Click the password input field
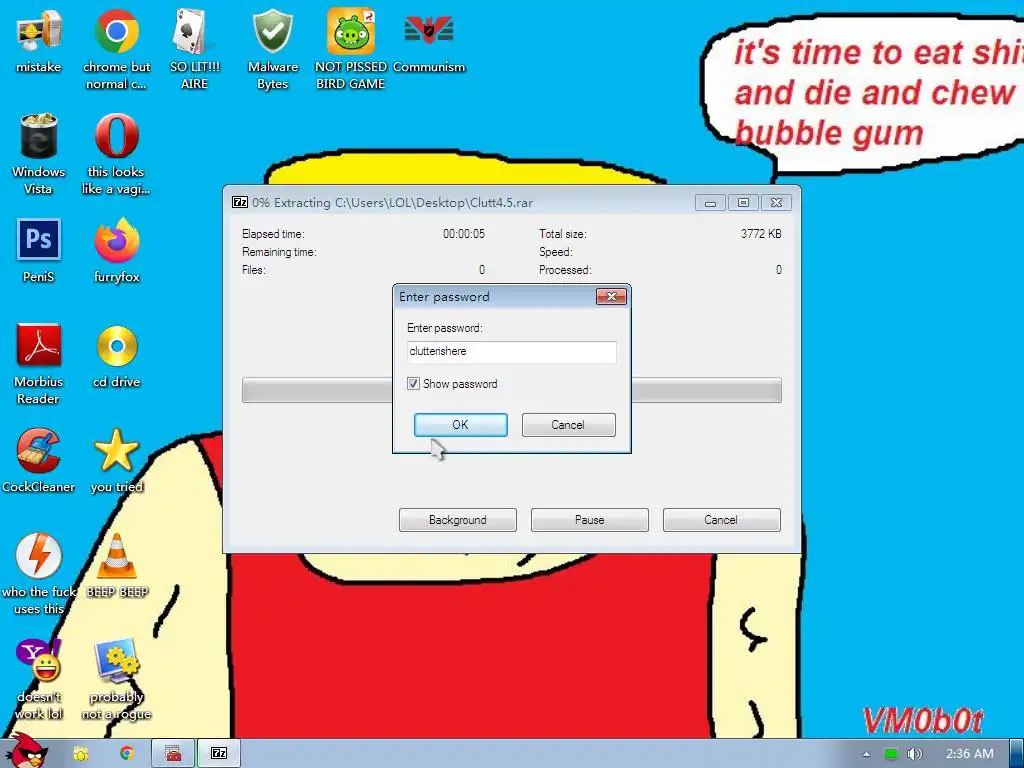 pyautogui.click(x=511, y=351)
